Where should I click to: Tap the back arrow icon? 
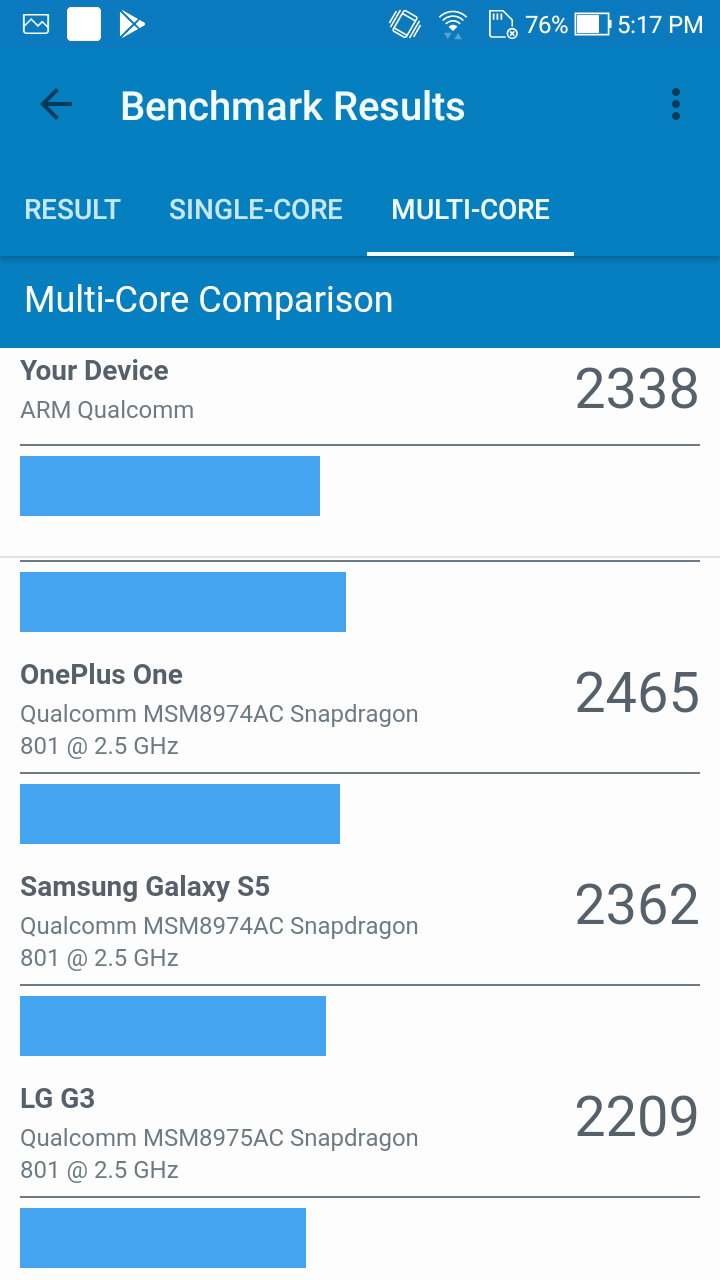click(x=56, y=105)
